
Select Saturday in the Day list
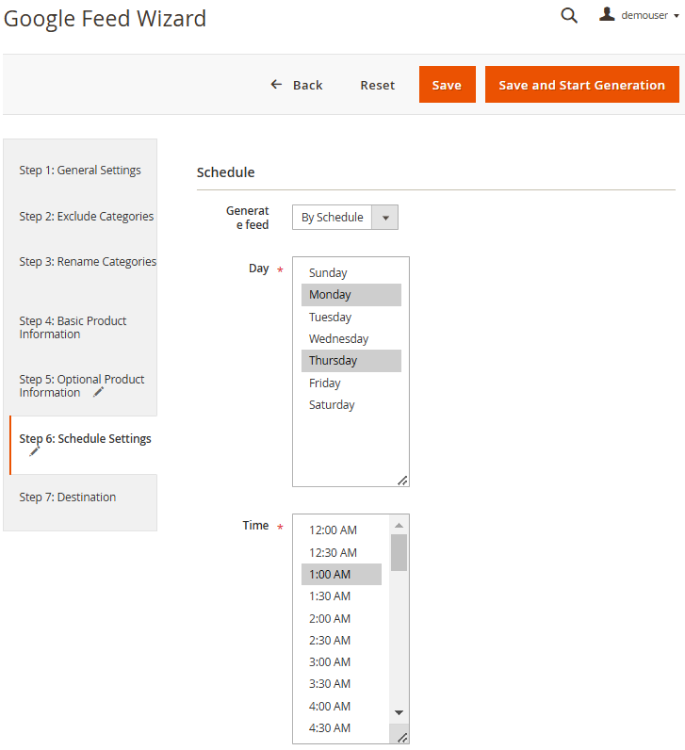[351, 405]
